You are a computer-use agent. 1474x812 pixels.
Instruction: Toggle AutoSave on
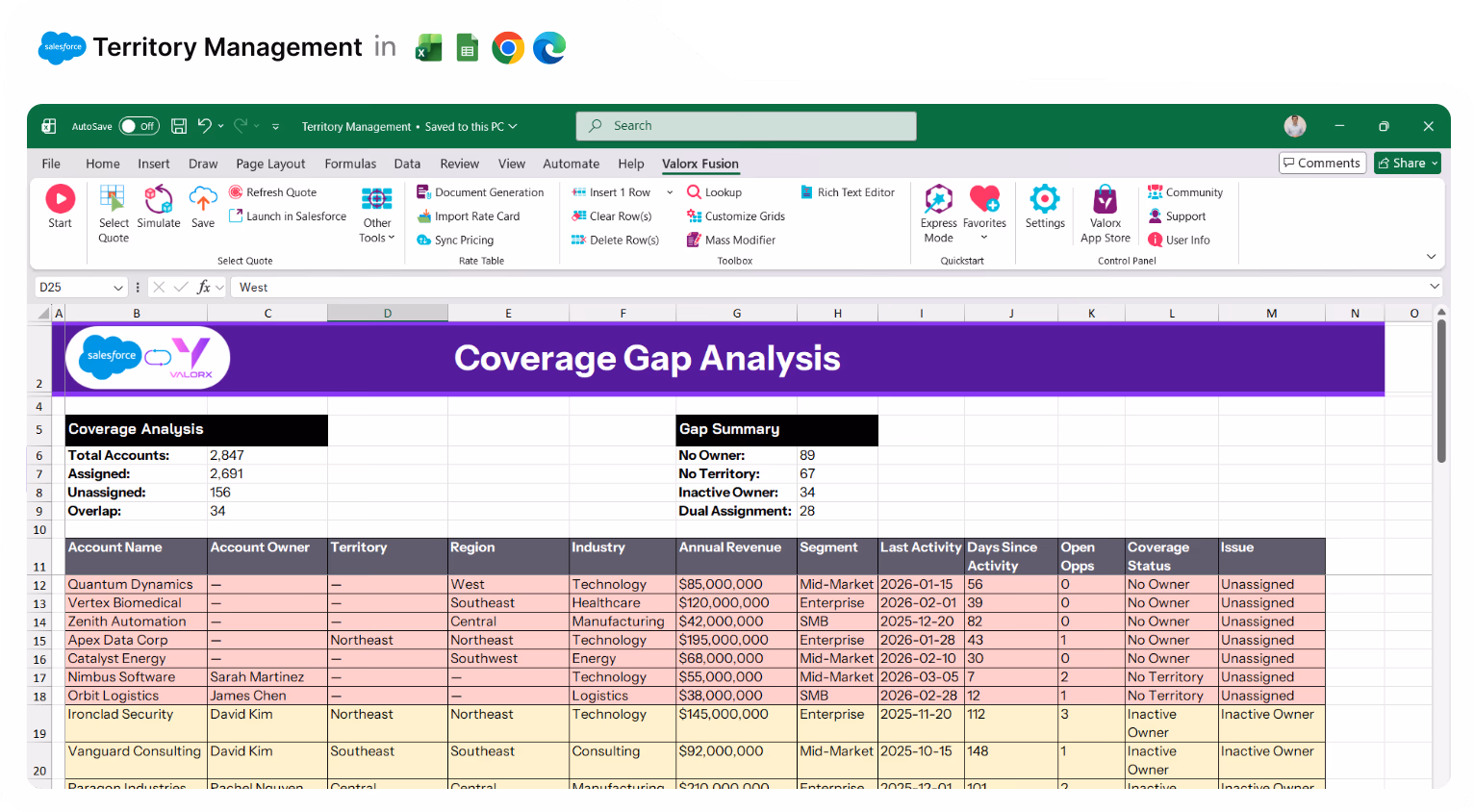pyautogui.click(x=139, y=126)
